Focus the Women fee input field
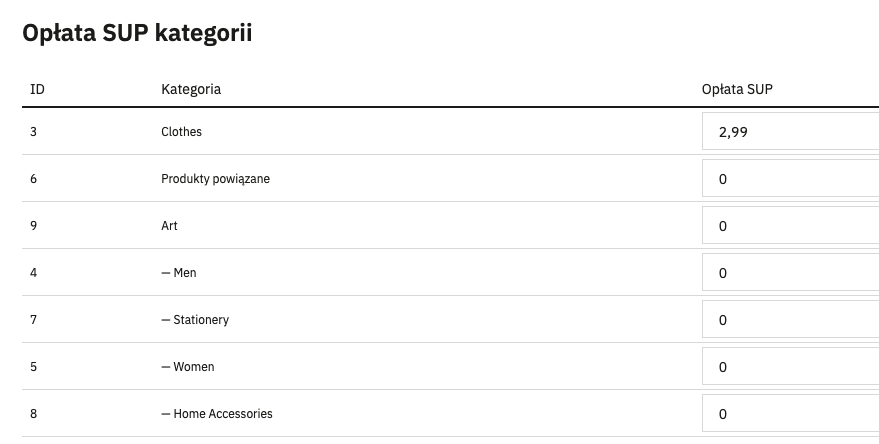Viewport: 879px width, 444px height. pos(790,367)
